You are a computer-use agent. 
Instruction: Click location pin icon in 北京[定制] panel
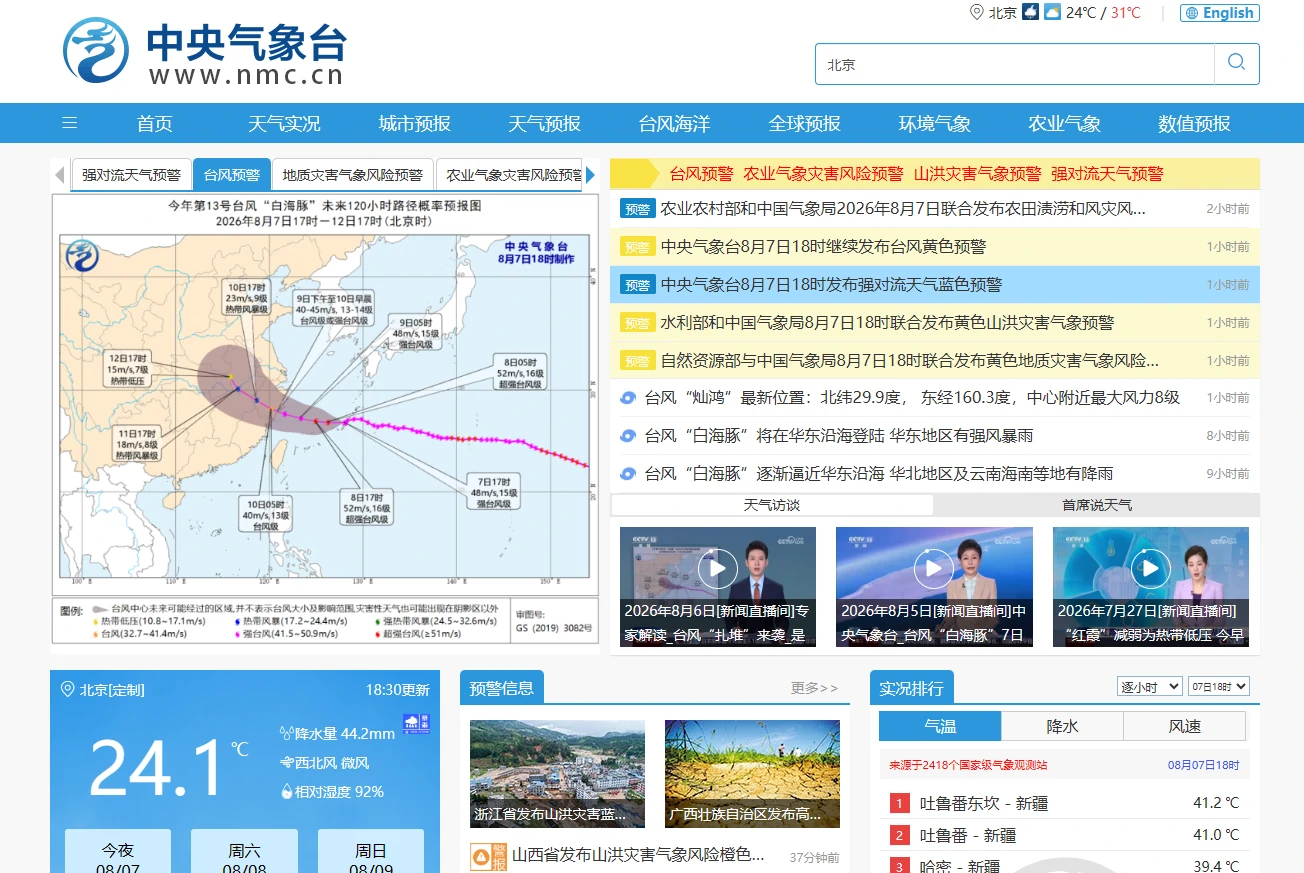(68, 689)
